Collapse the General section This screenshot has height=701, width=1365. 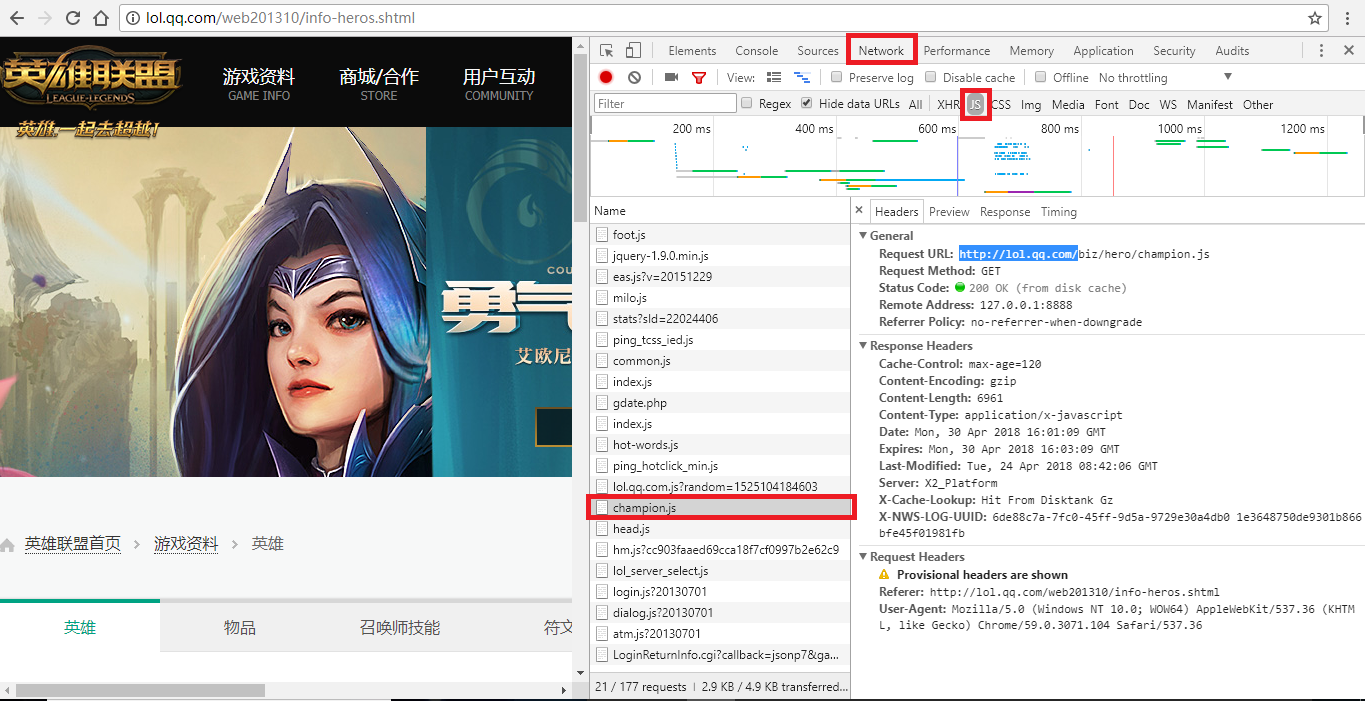(864, 236)
